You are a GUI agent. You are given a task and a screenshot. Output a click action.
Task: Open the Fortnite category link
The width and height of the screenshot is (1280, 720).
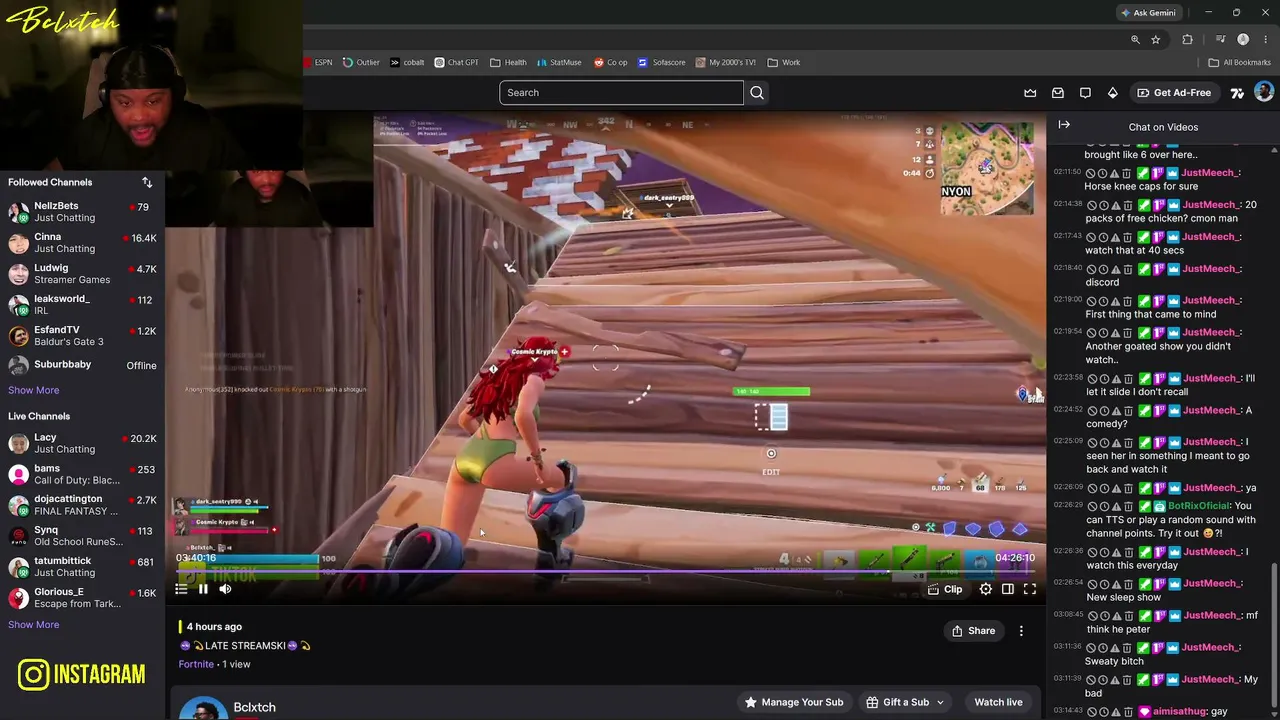pyautogui.click(x=196, y=664)
